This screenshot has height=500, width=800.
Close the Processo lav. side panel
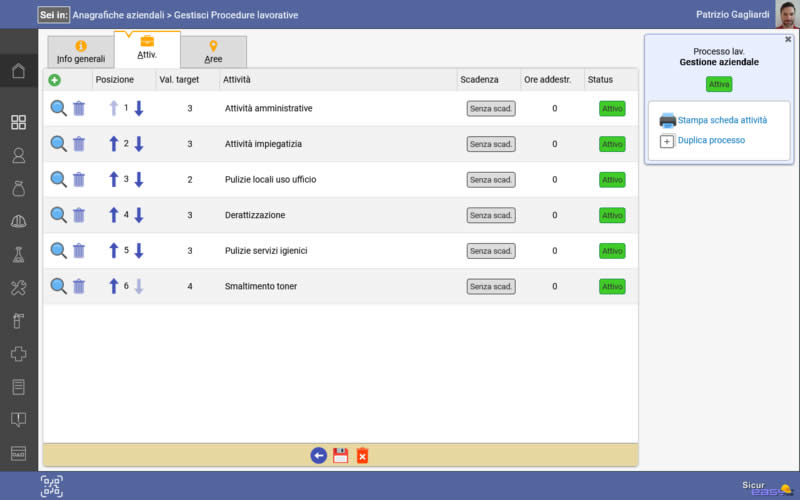pyautogui.click(x=788, y=39)
